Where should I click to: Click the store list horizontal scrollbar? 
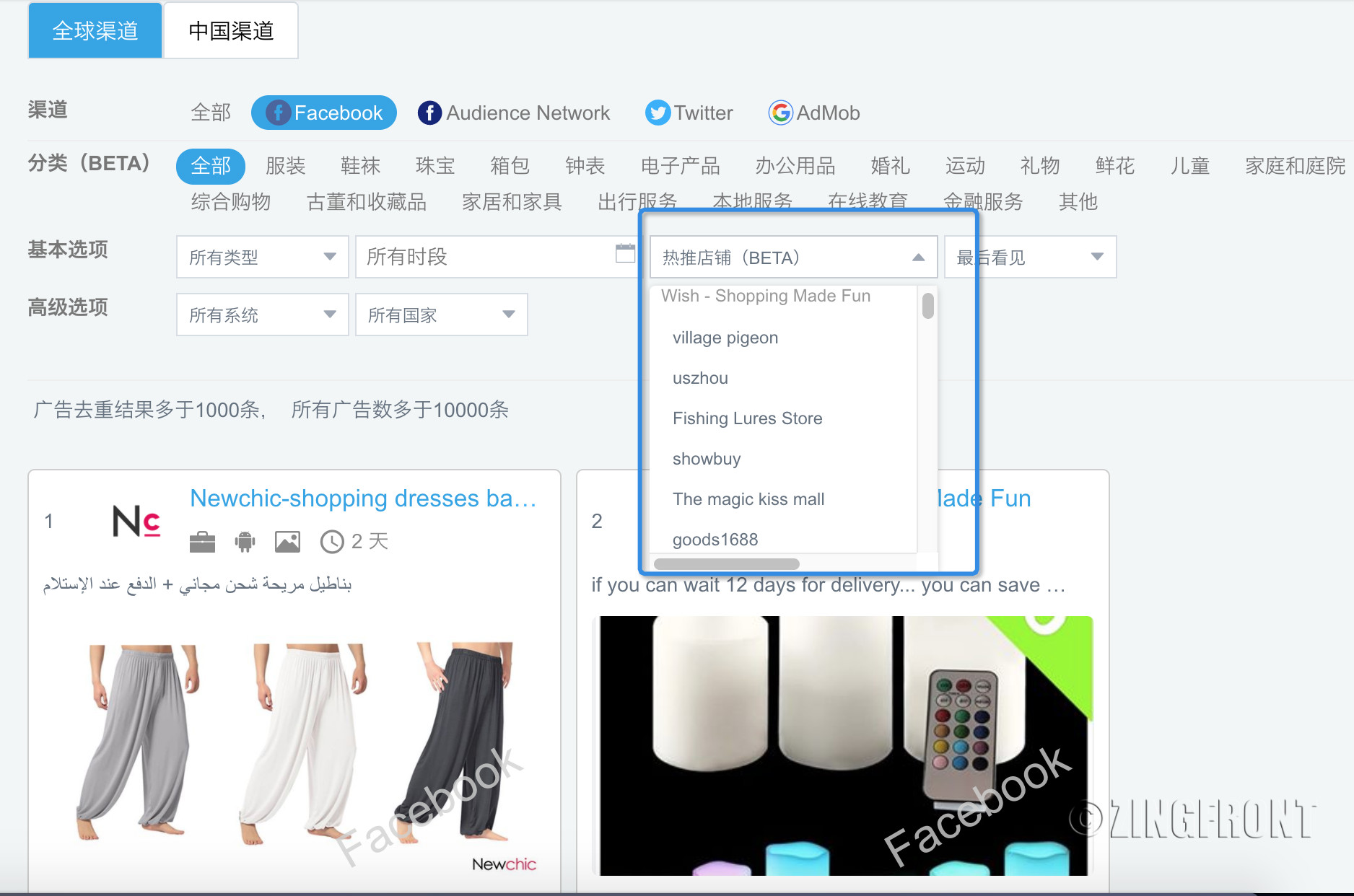(726, 564)
